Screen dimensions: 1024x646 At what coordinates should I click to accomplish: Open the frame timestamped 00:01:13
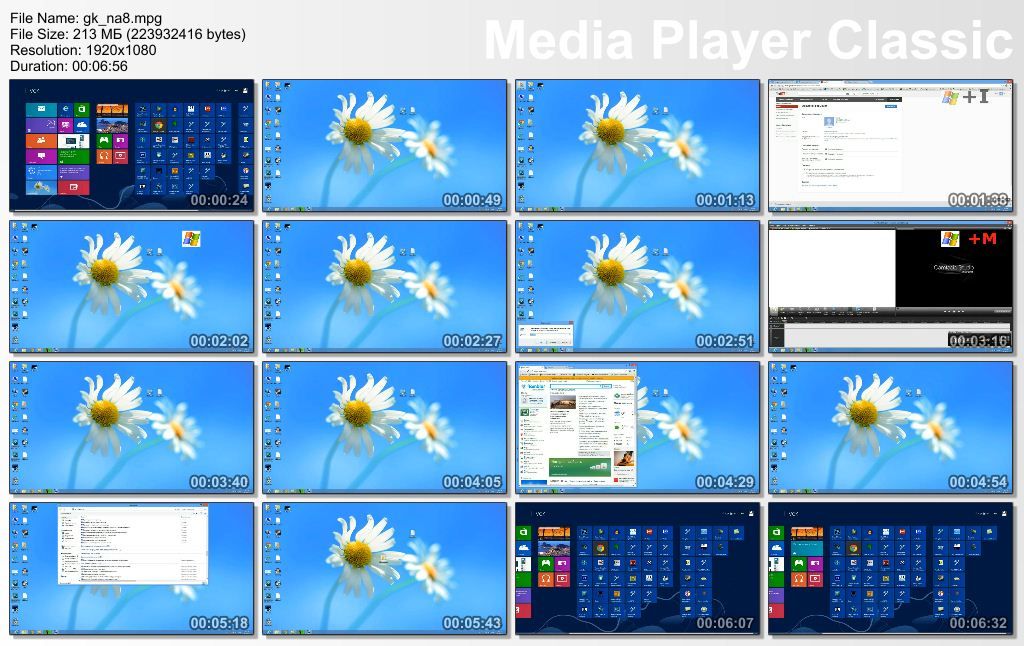pyautogui.click(x=638, y=146)
